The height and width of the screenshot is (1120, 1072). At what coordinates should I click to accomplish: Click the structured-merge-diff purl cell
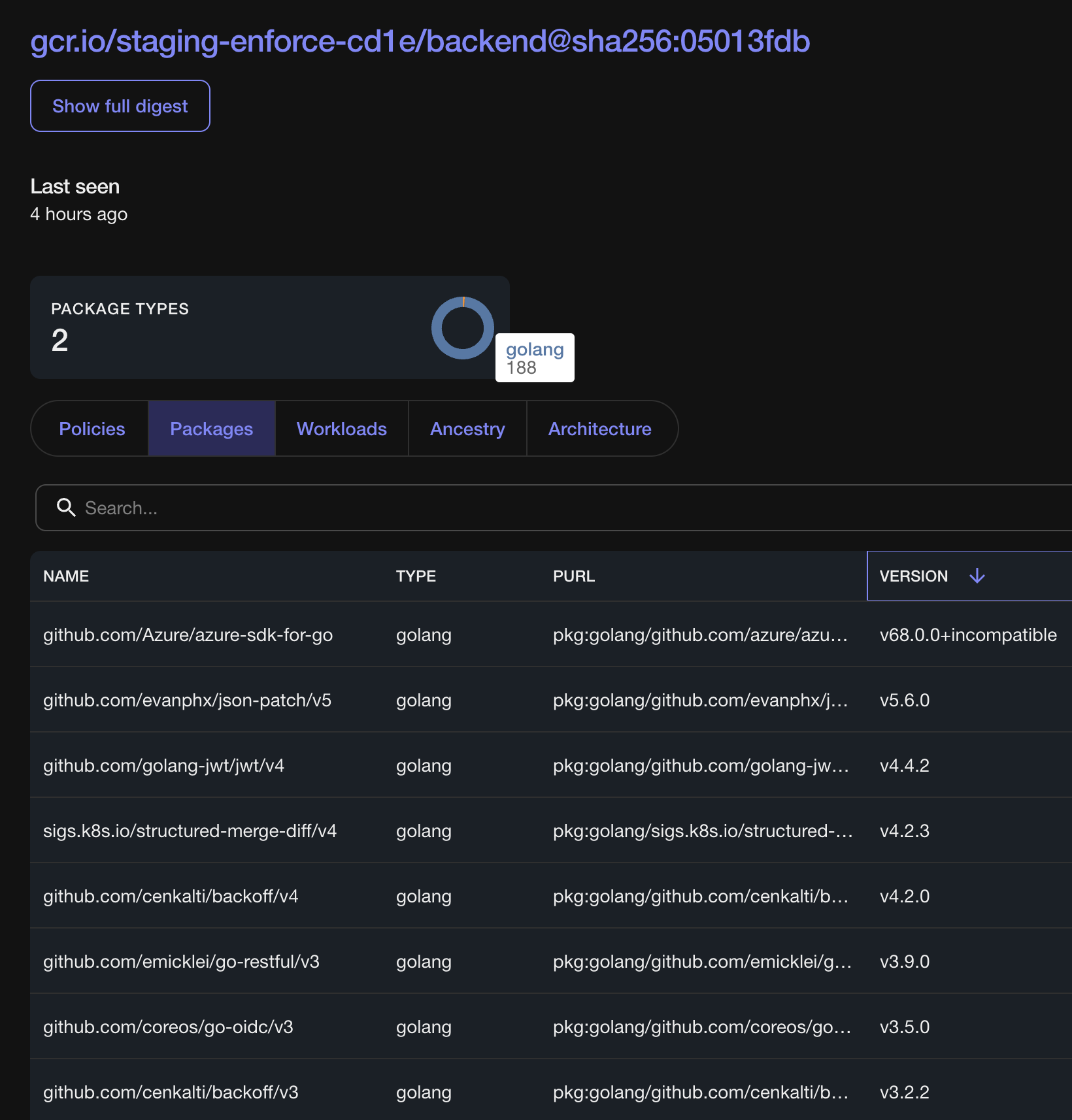click(x=702, y=831)
